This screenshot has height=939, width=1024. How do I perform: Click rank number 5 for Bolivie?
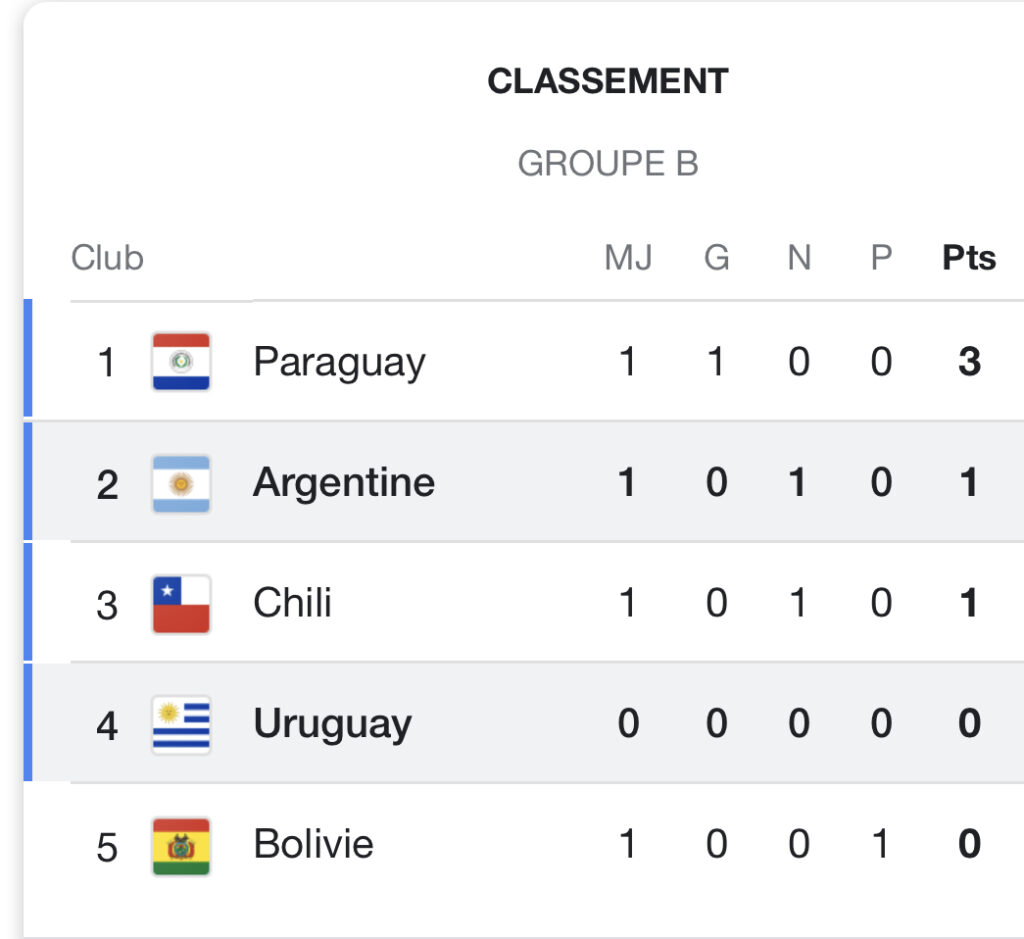[x=107, y=848]
